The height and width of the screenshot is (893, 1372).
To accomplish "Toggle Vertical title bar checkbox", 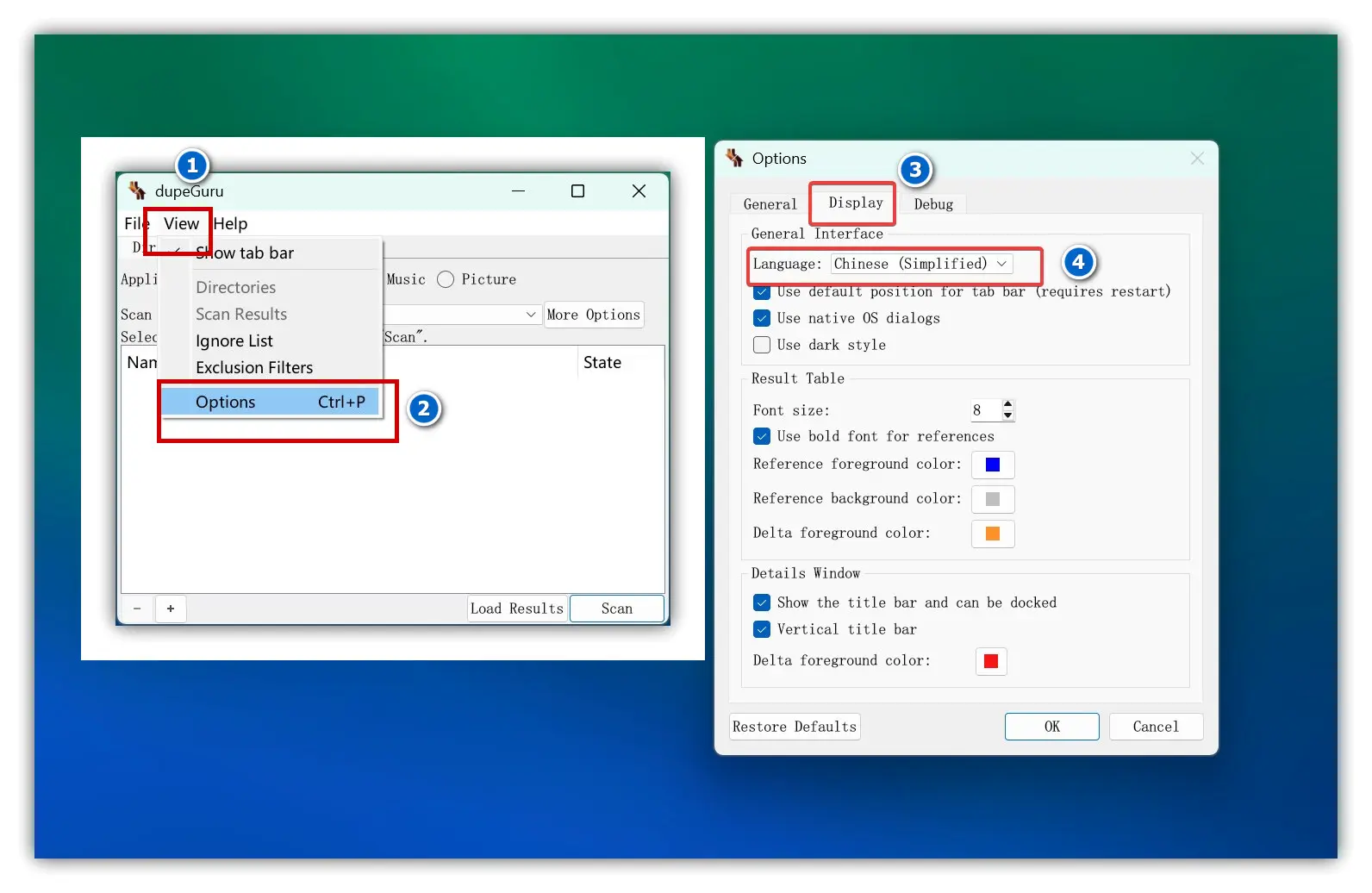I will tap(762, 629).
